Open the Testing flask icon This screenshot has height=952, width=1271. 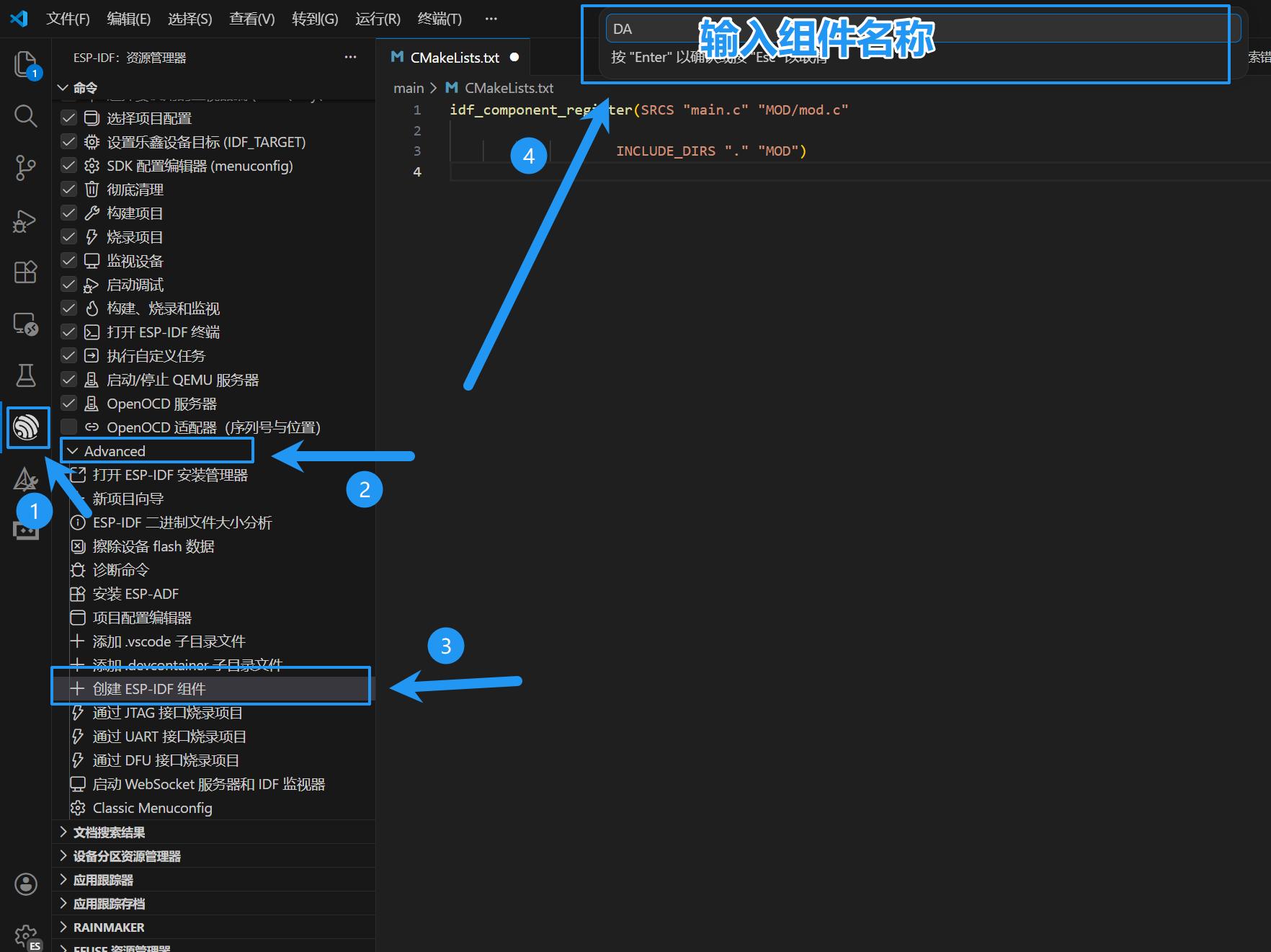(26, 375)
